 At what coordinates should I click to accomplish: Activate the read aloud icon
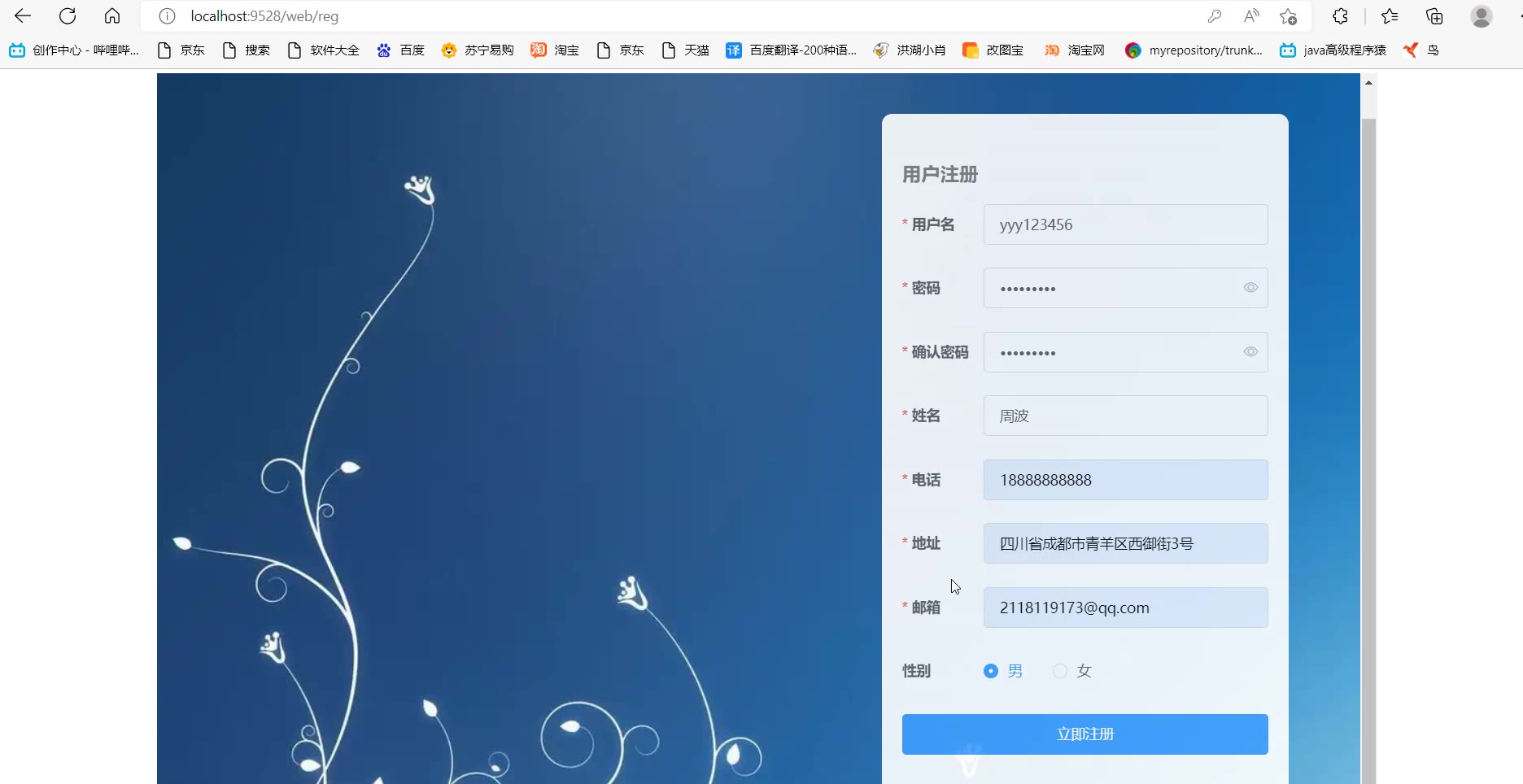[x=1251, y=16]
